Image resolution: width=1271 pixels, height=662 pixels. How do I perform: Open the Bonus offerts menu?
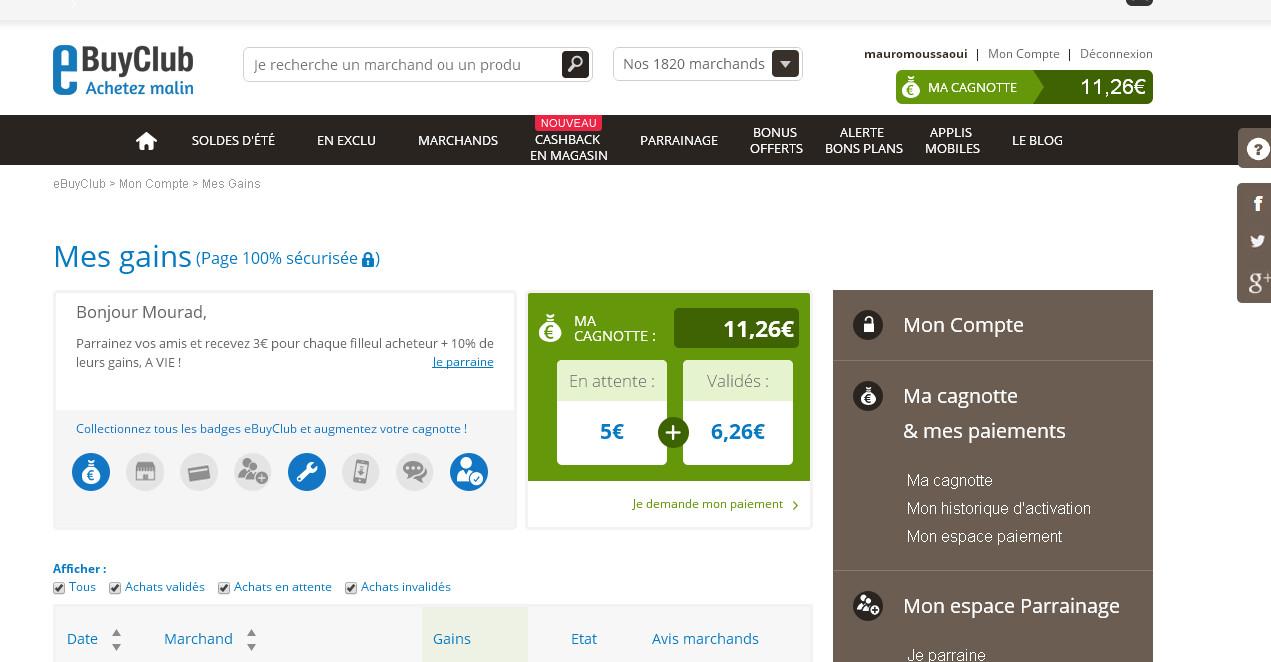tap(776, 140)
